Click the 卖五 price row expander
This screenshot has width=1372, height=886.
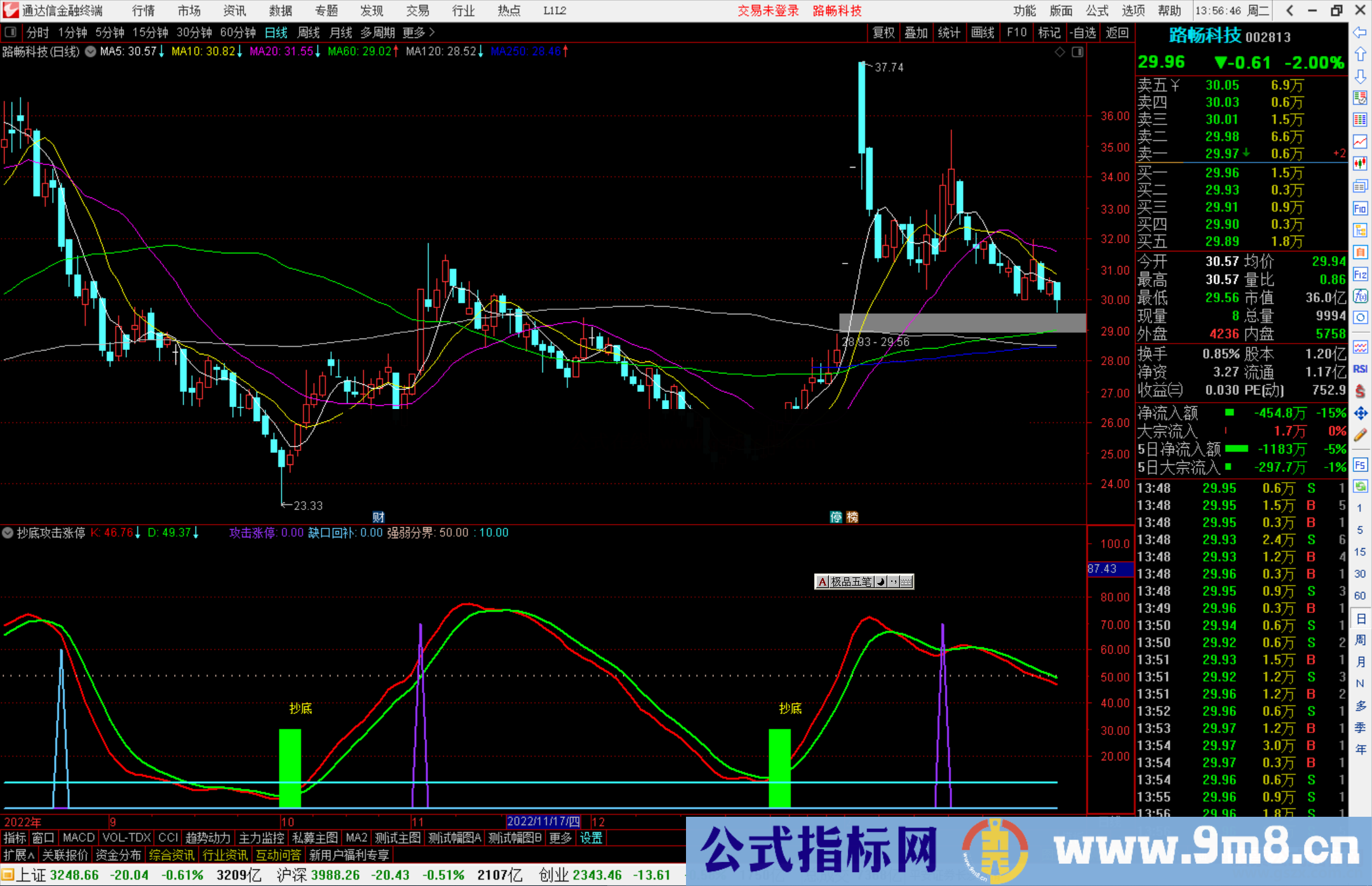tap(1175, 85)
